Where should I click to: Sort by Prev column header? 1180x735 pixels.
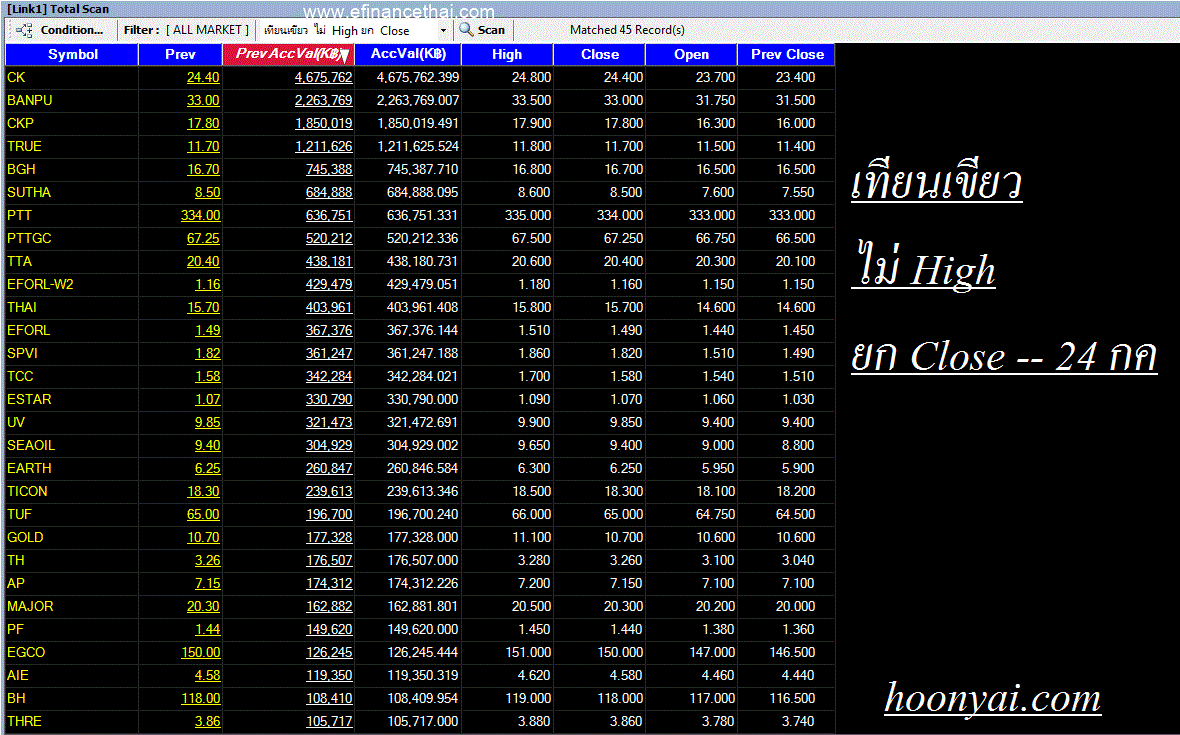180,54
